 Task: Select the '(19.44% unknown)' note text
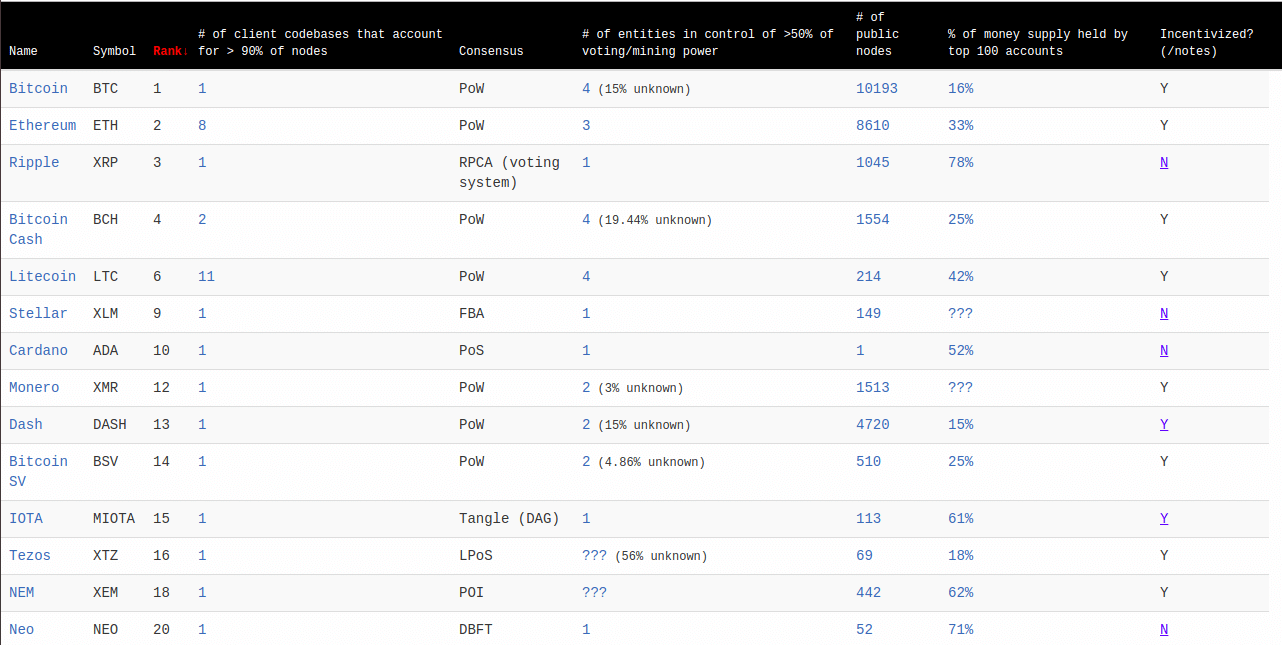click(x=655, y=219)
